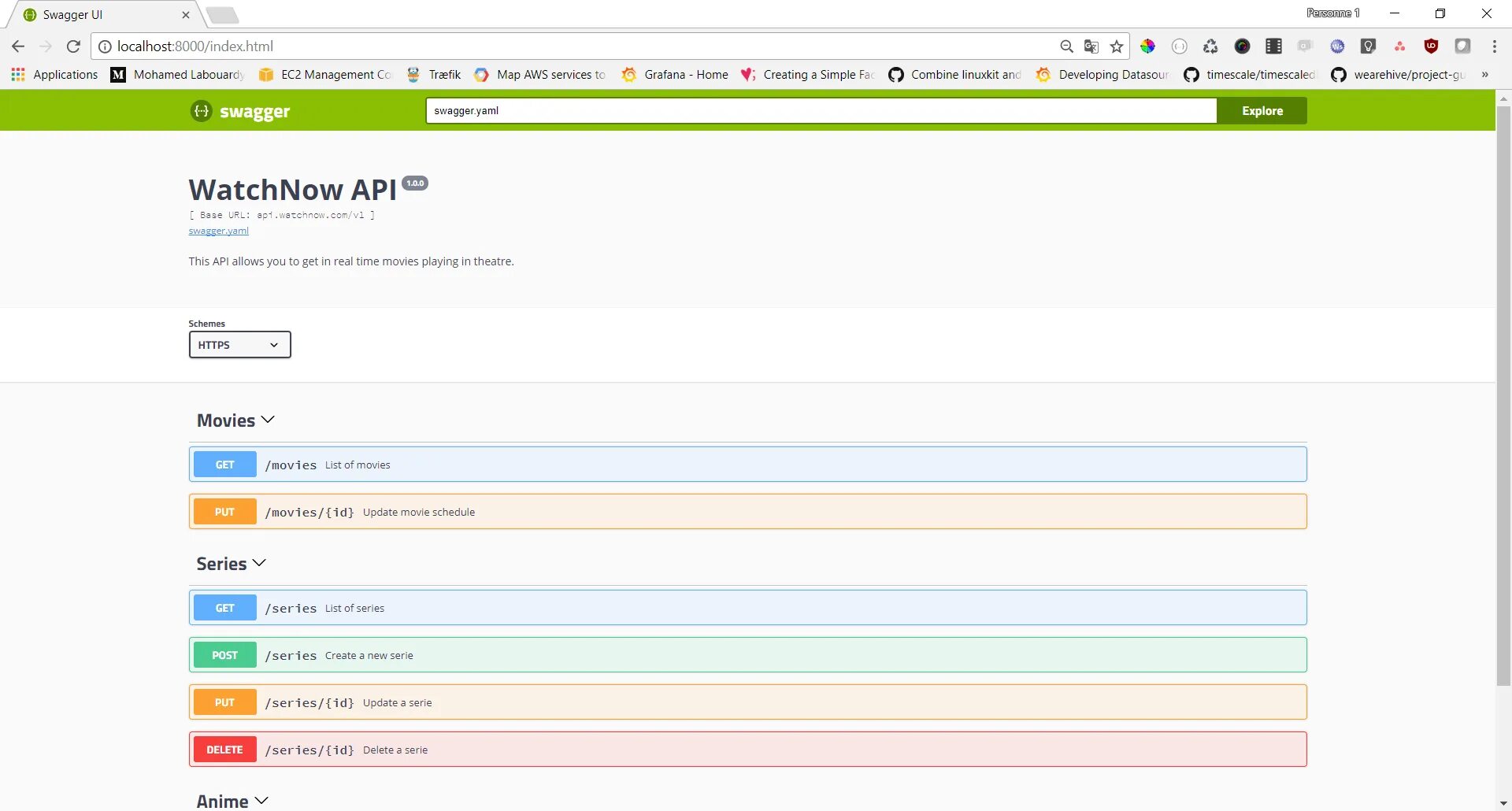Viewport: 1512px width, 811px height.
Task: Collapse the Series section
Action: coord(260,563)
